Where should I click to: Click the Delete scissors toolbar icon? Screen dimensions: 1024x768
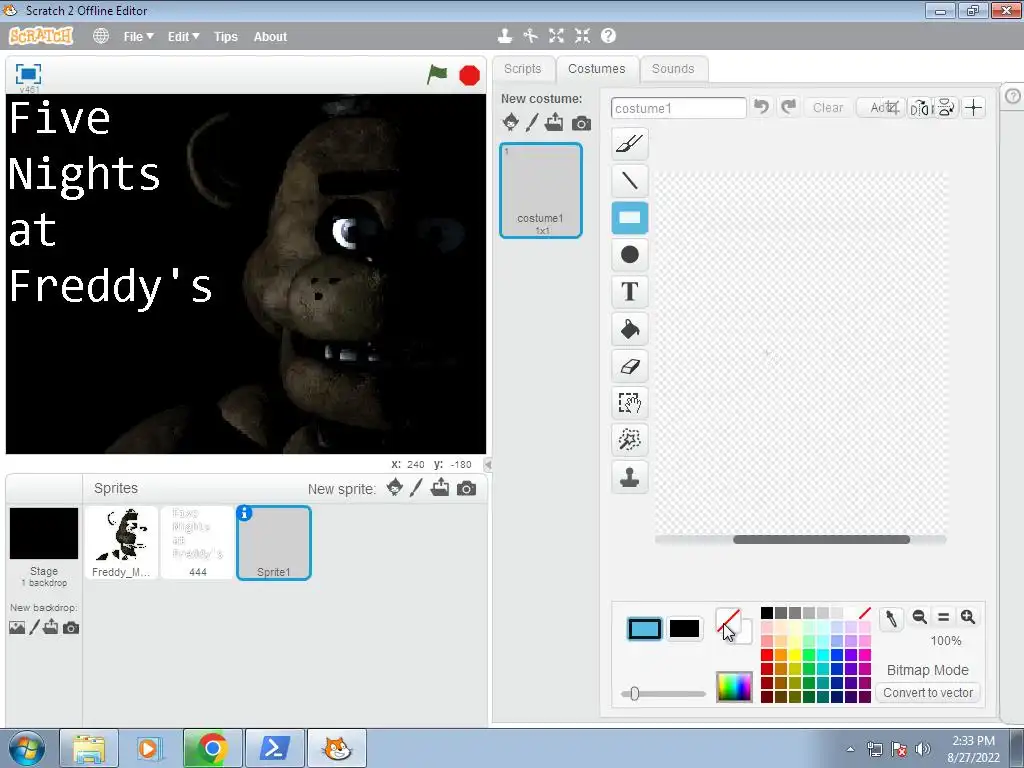pos(530,36)
